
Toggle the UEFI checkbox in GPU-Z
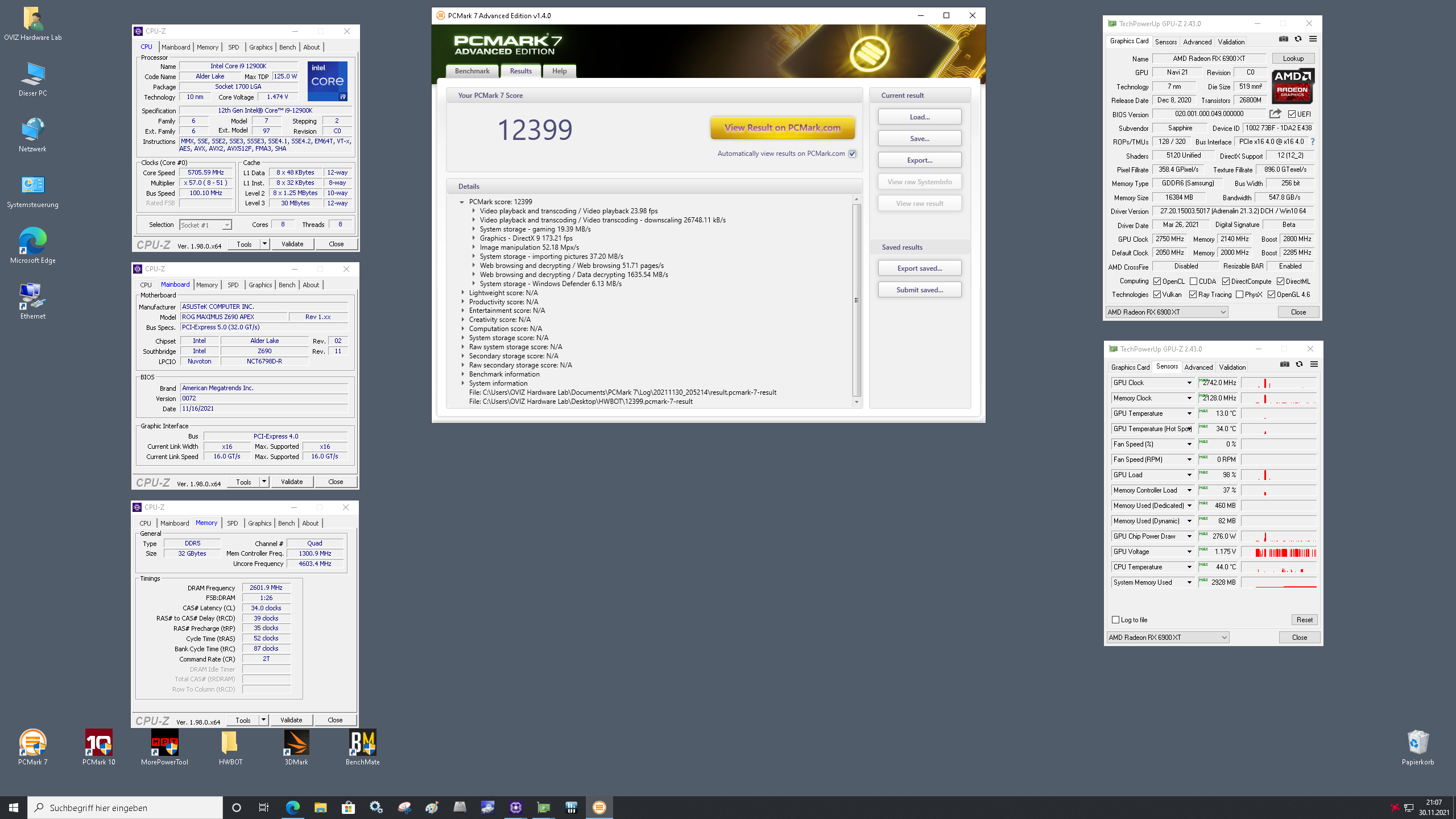point(1292,114)
